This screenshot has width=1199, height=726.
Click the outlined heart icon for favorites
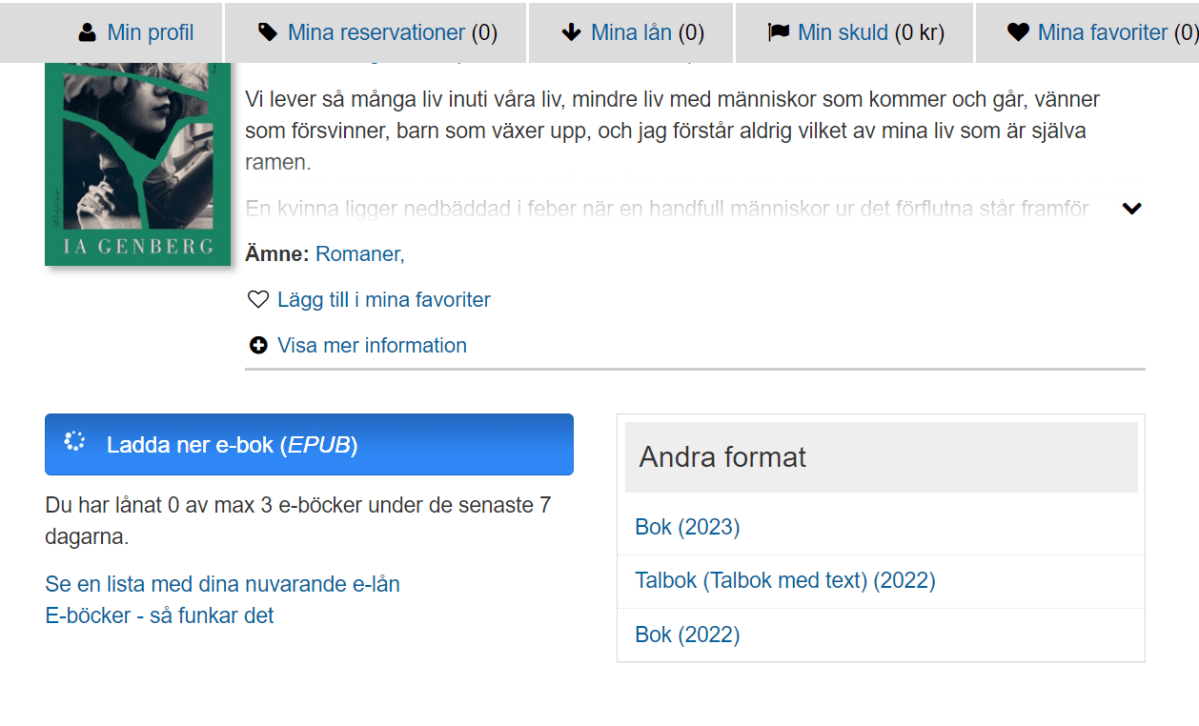tap(258, 299)
